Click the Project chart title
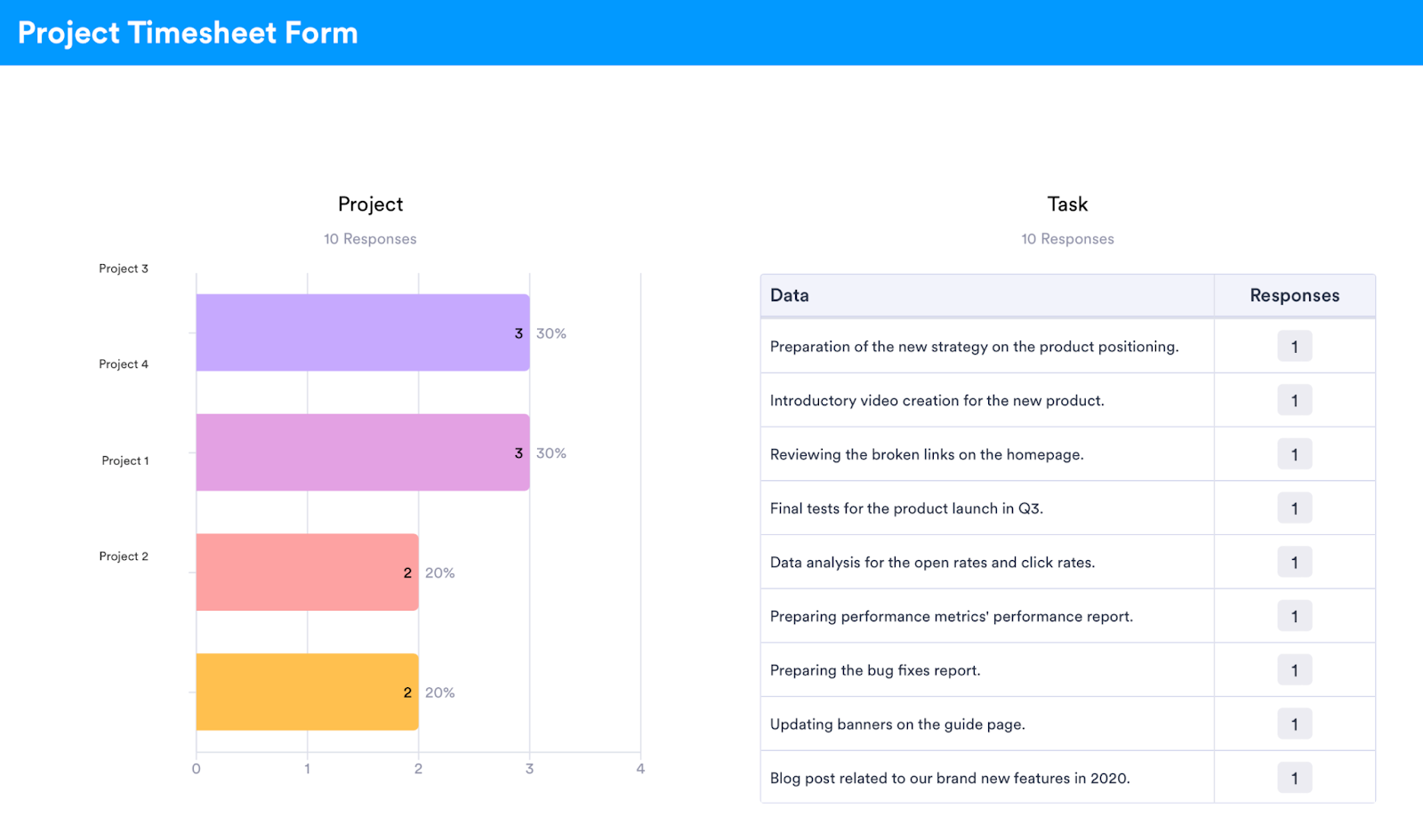The width and height of the screenshot is (1423, 840). (x=370, y=204)
